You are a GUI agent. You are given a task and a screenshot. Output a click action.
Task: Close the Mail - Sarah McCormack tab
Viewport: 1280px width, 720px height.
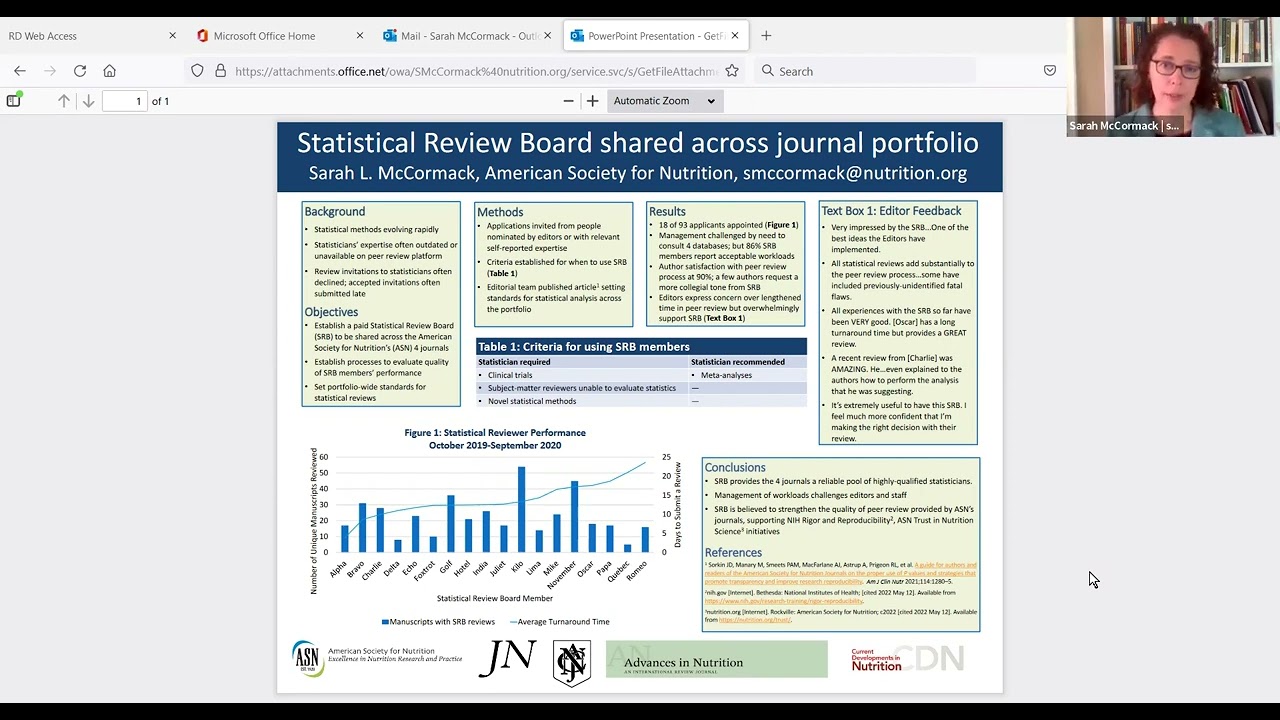pos(547,36)
